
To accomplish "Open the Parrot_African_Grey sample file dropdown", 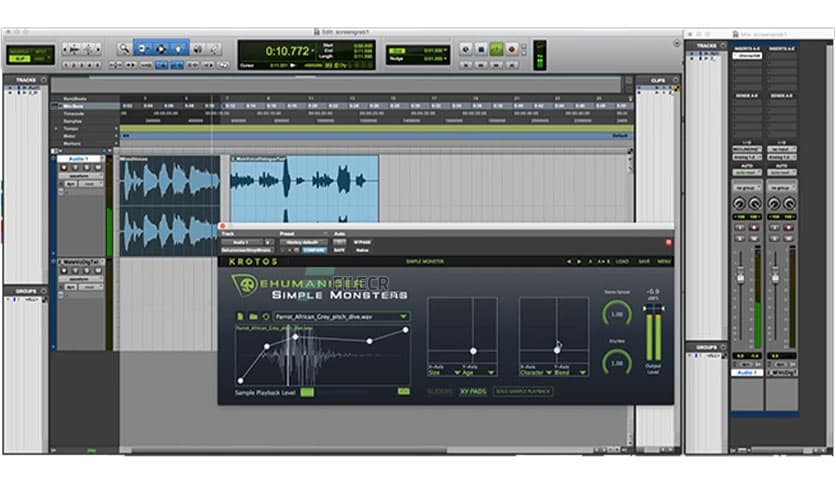I will point(341,317).
